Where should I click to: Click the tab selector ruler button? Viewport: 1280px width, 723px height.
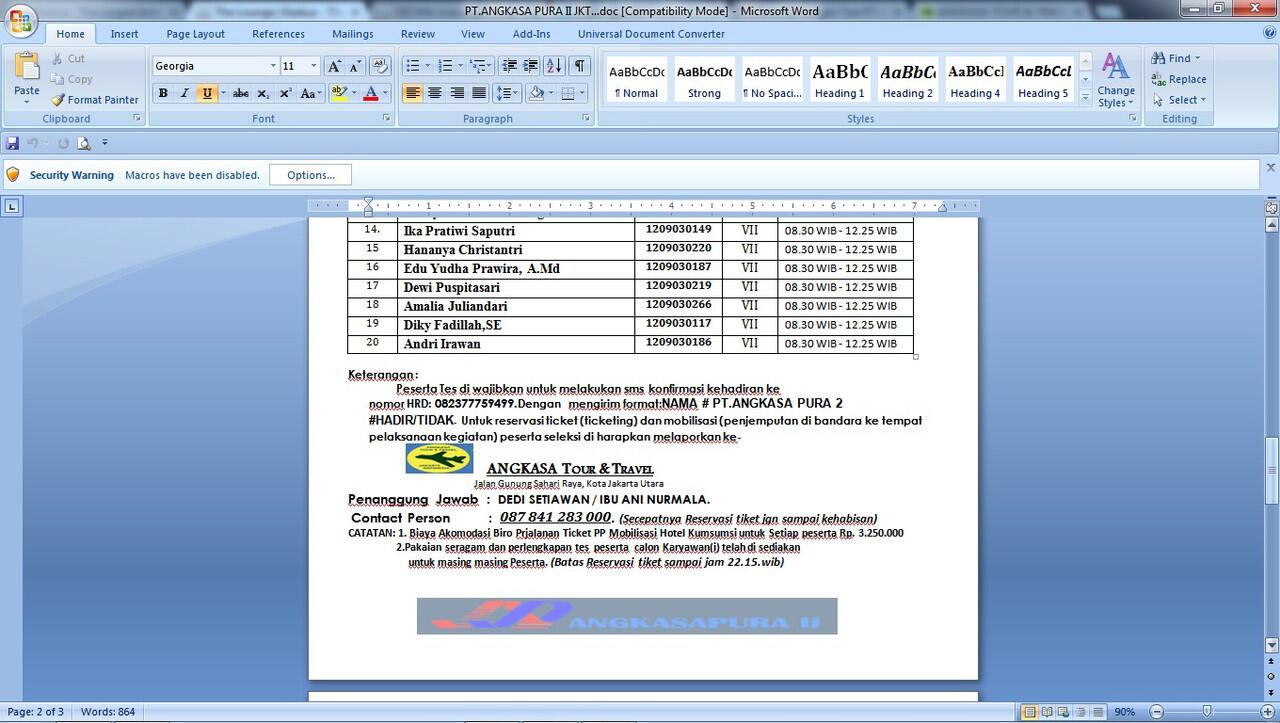tap(12, 207)
